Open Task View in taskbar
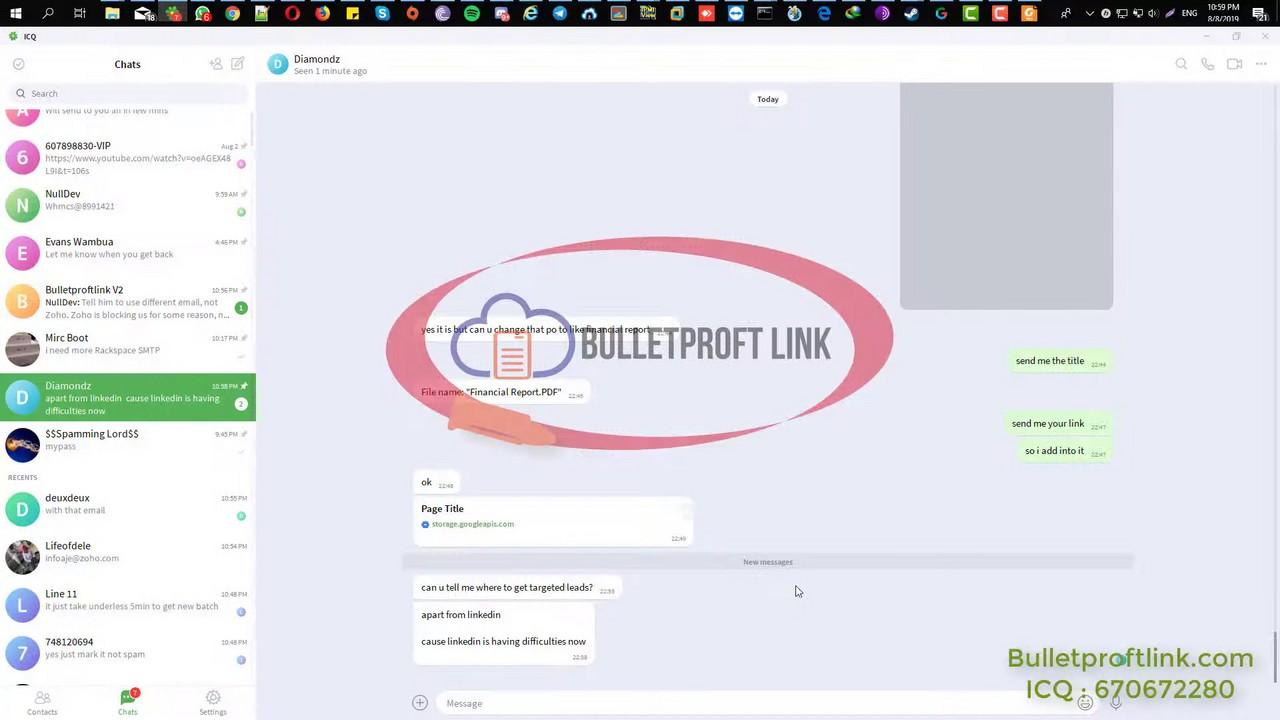1280x720 pixels. (80, 13)
